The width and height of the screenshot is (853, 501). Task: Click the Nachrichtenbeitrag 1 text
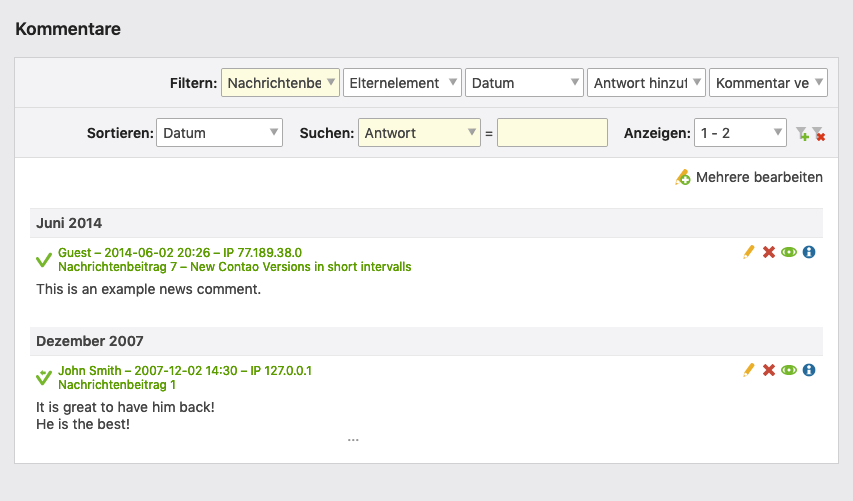pyautogui.click(x=117, y=385)
